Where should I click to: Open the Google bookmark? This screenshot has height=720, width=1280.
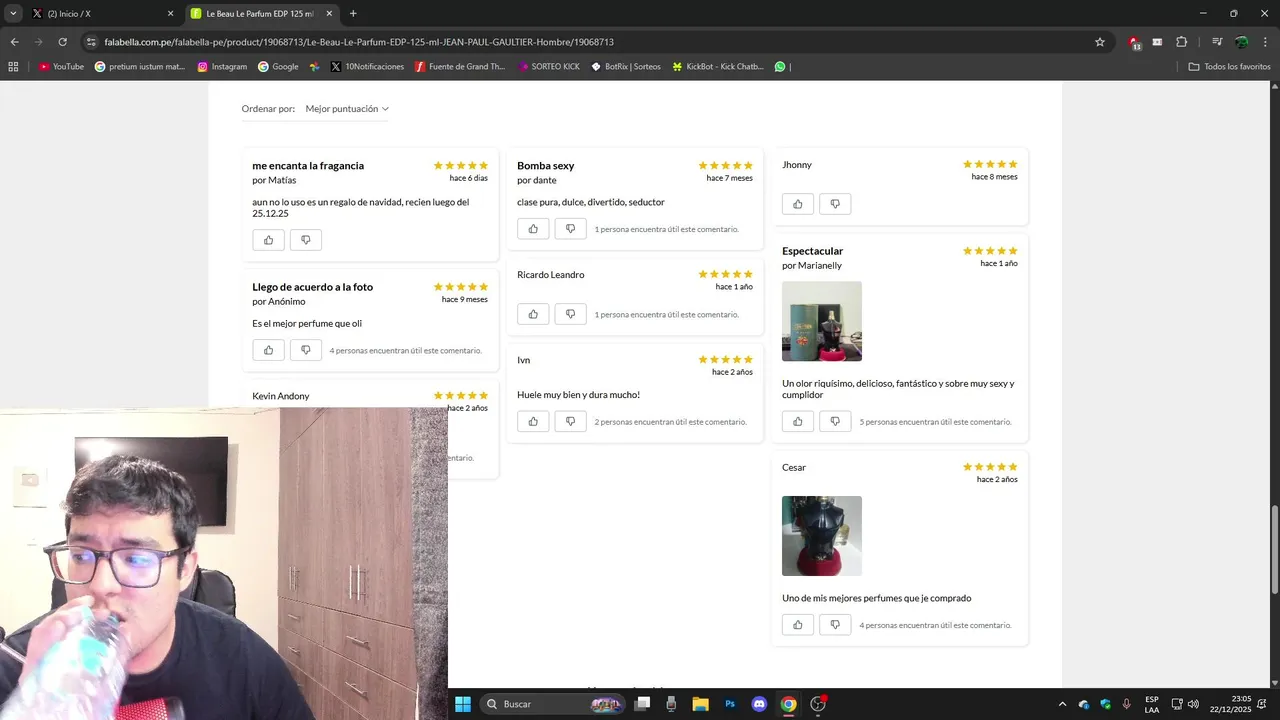pos(278,67)
